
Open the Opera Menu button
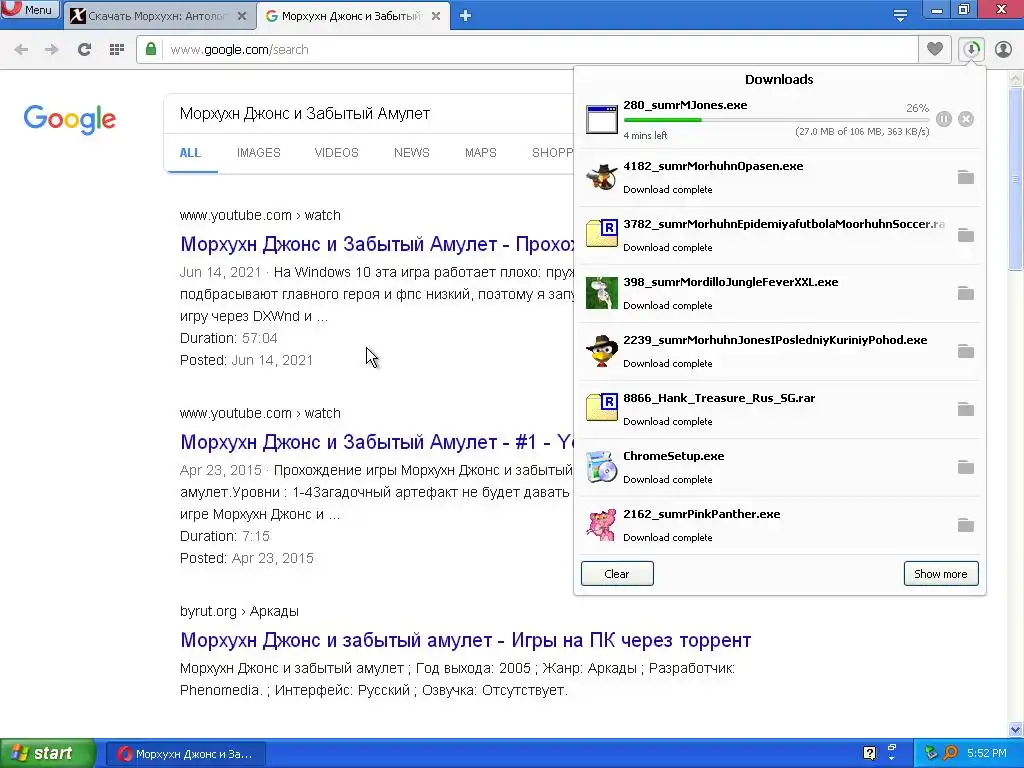pos(30,10)
